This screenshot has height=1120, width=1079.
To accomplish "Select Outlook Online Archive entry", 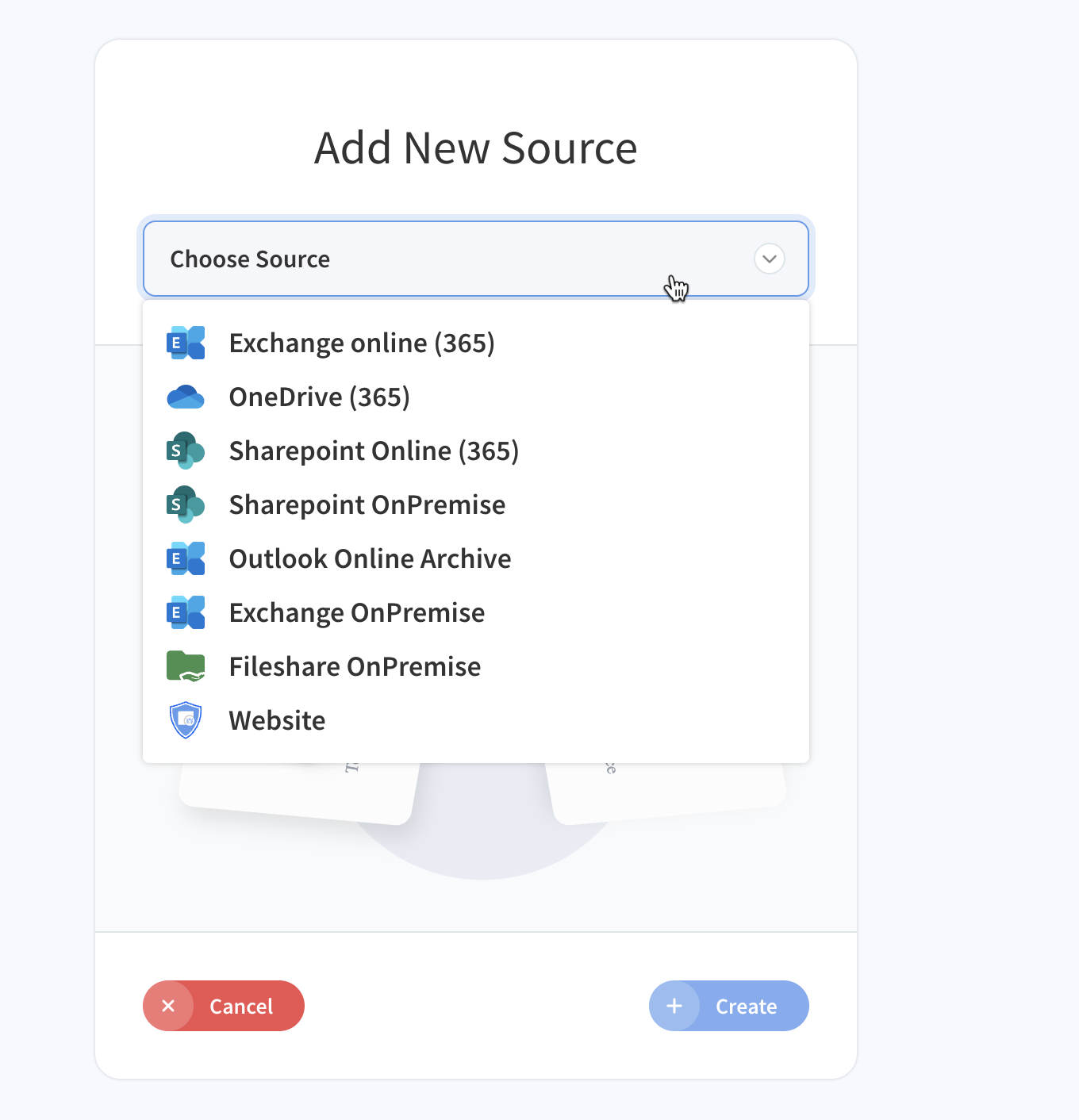I will (x=476, y=558).
